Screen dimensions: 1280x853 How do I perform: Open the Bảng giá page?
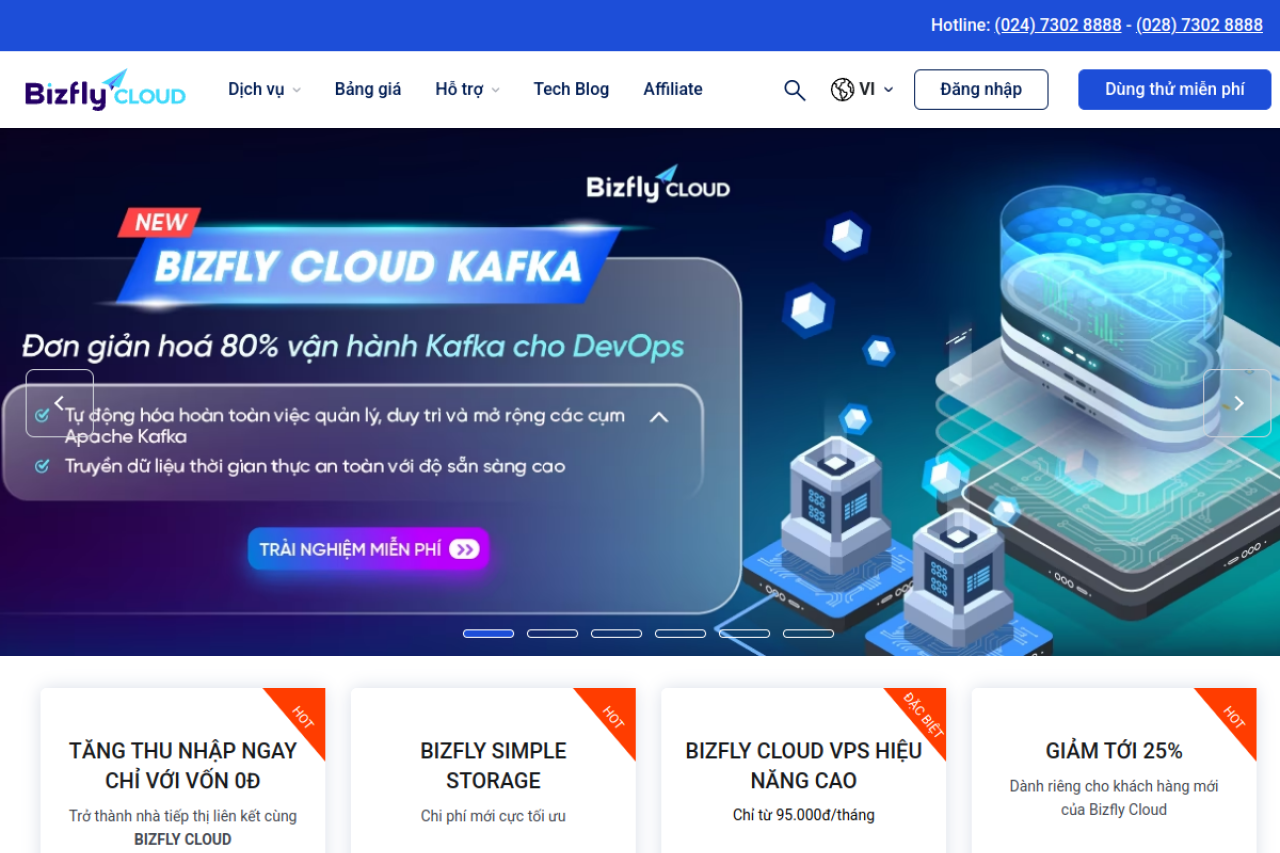pyautogui.click(x=368, y=89)
